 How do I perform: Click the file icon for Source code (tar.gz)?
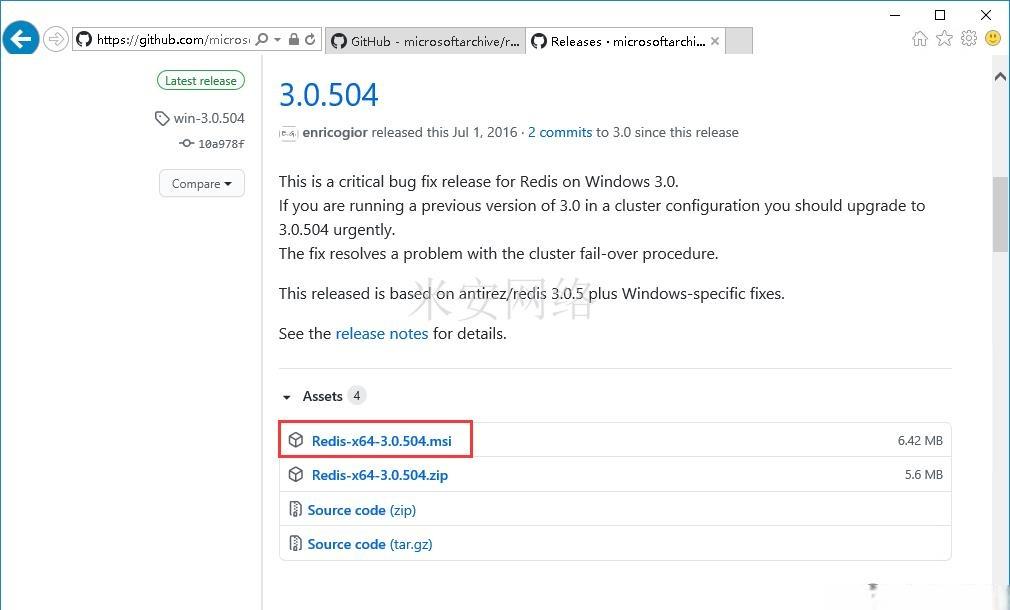(x=295, y=544)
